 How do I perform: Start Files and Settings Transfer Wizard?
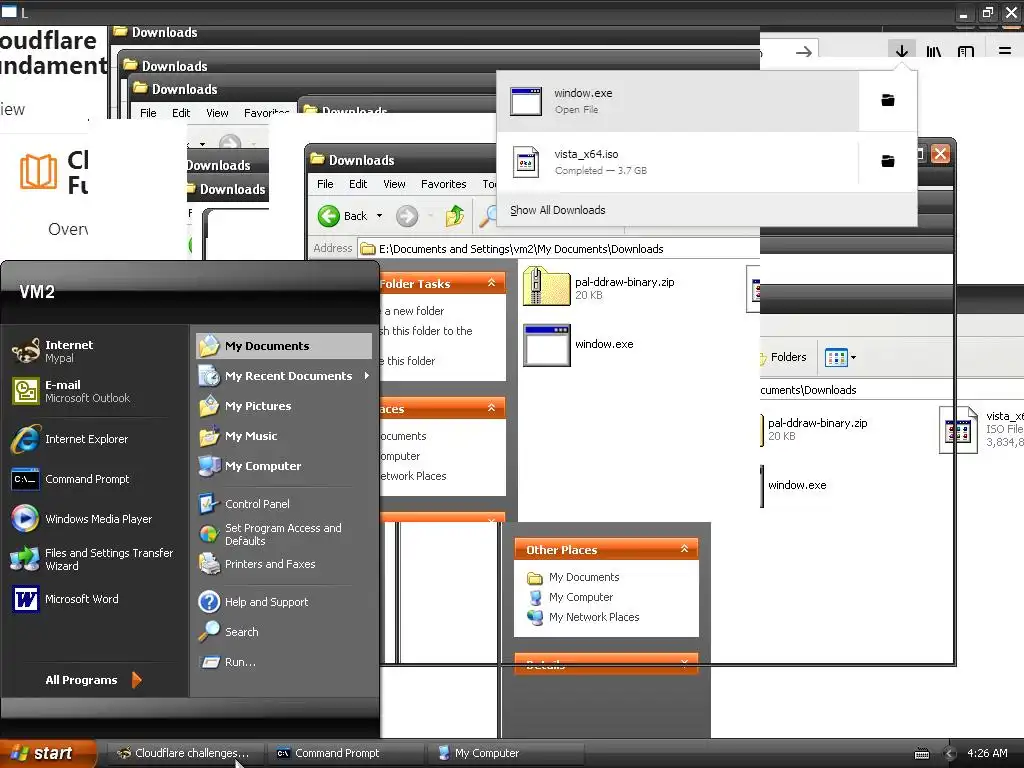[x=91, y=559]
